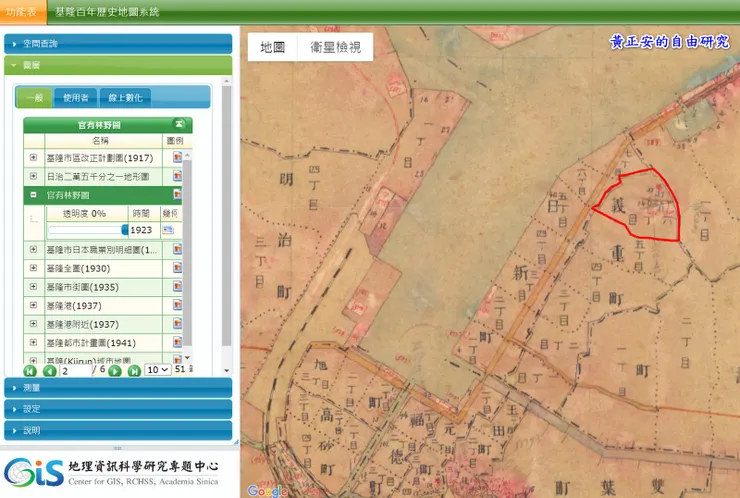Open legend icon for 基隆都市計畫圖(1941)
Viewport: 740px width, 498px height.
tap(177, 342)
